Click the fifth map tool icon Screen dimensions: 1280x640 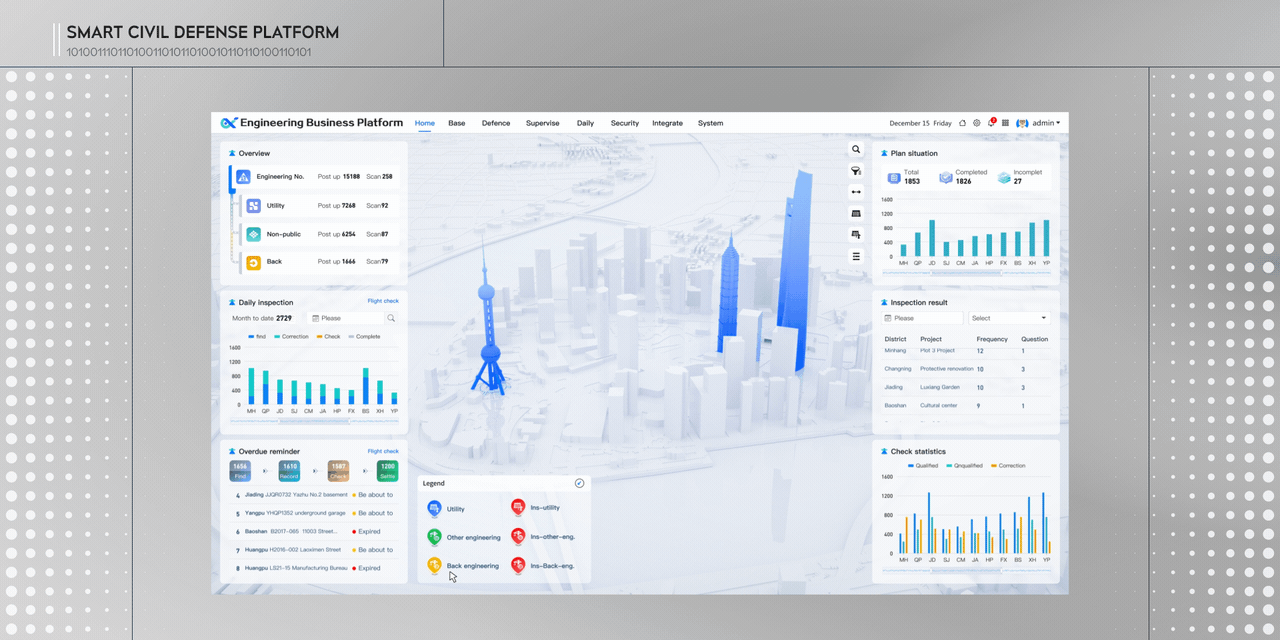(856, 234)
